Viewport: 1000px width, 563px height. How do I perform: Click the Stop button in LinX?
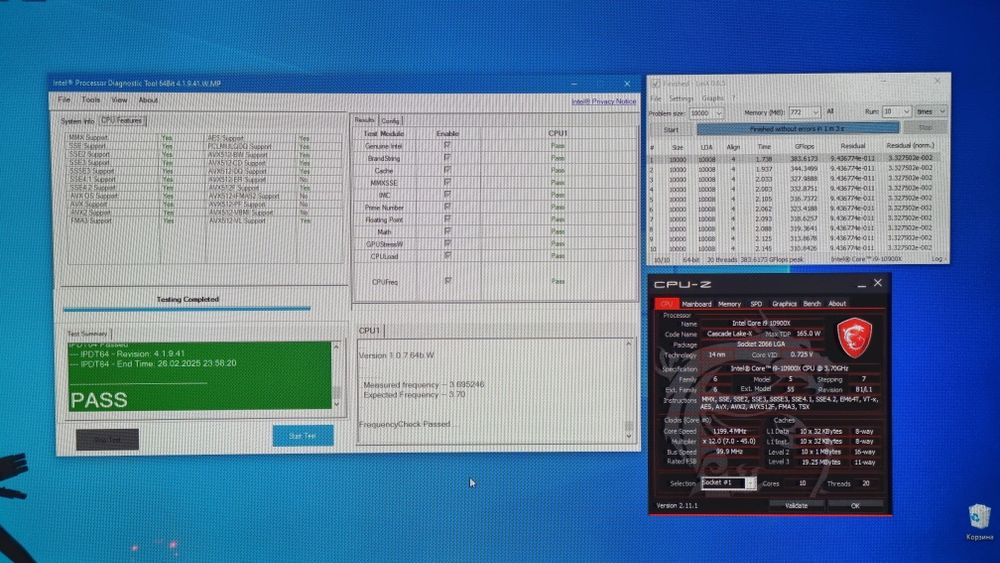click(x=924, y=128)
